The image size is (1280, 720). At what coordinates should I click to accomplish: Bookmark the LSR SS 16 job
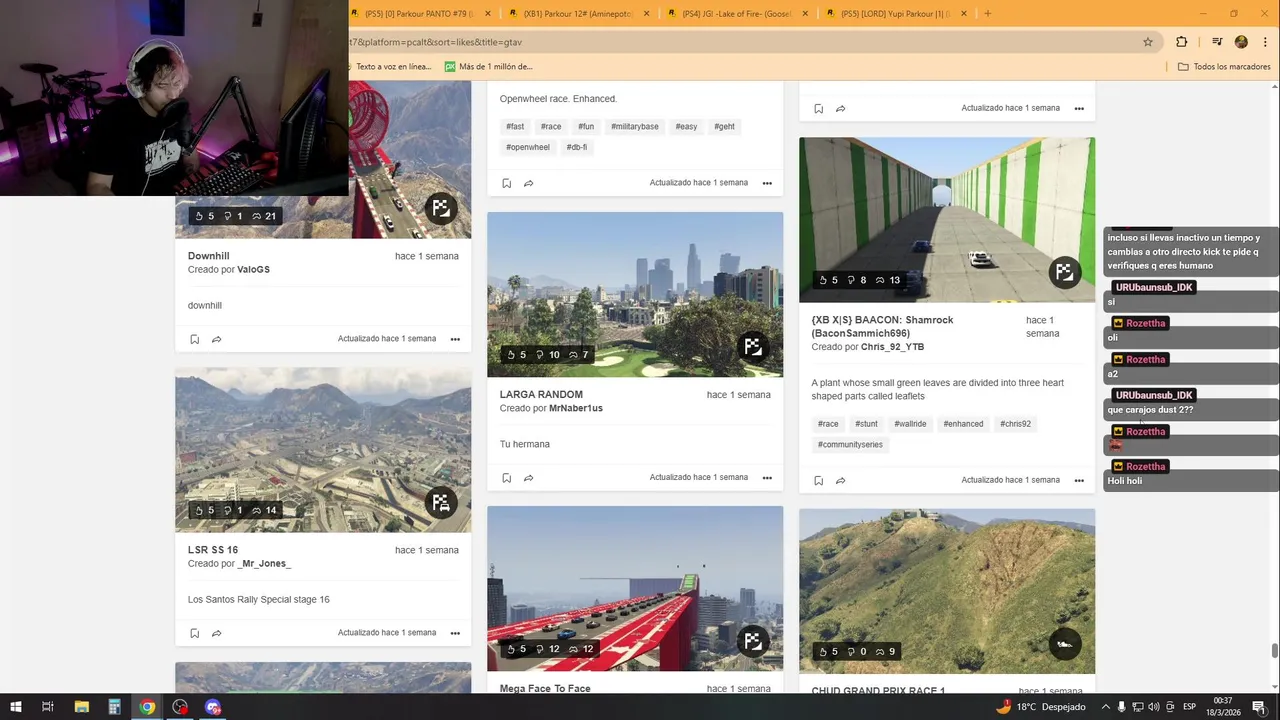point(194,633)
